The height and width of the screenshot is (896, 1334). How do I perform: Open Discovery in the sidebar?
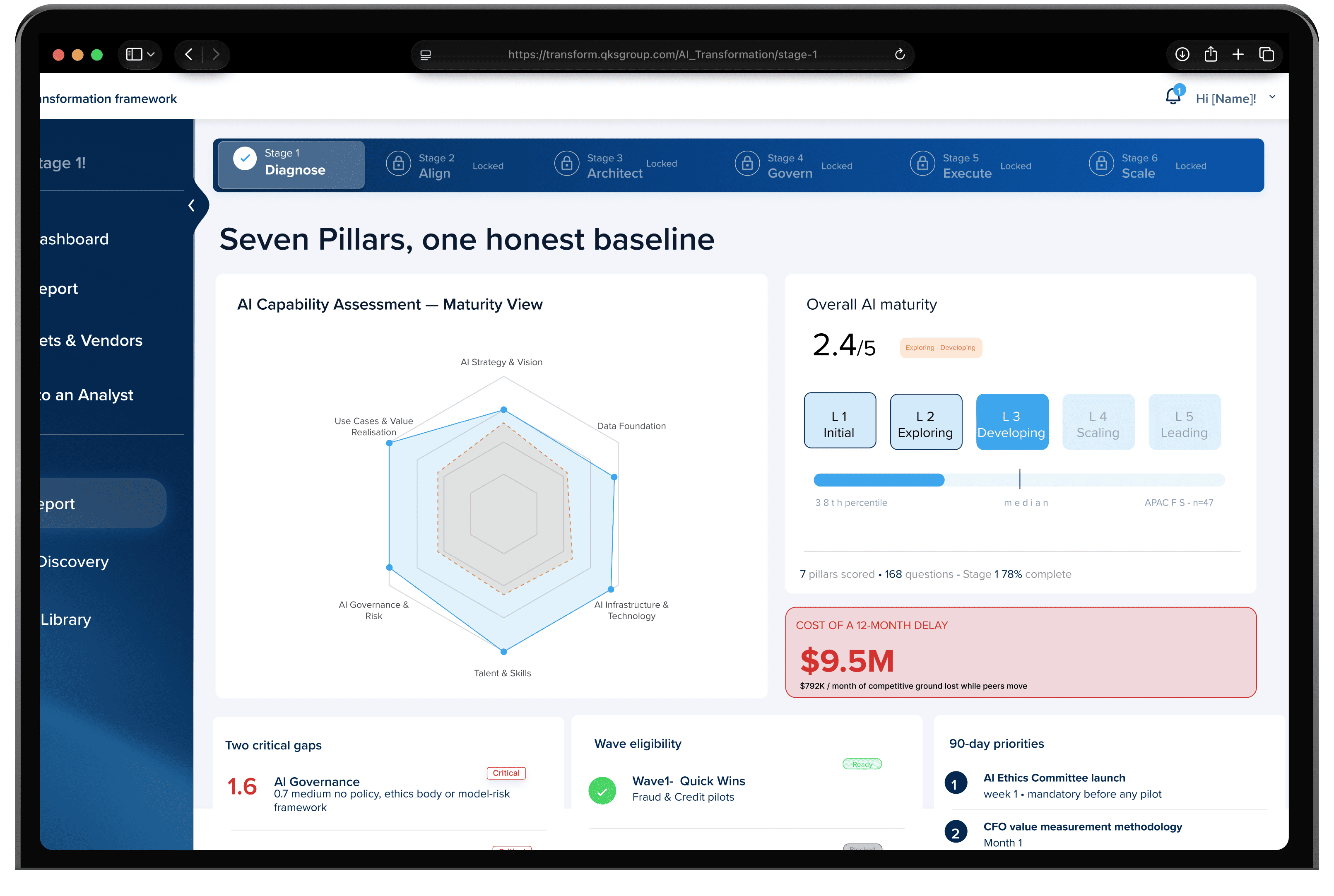coord(73,562)
